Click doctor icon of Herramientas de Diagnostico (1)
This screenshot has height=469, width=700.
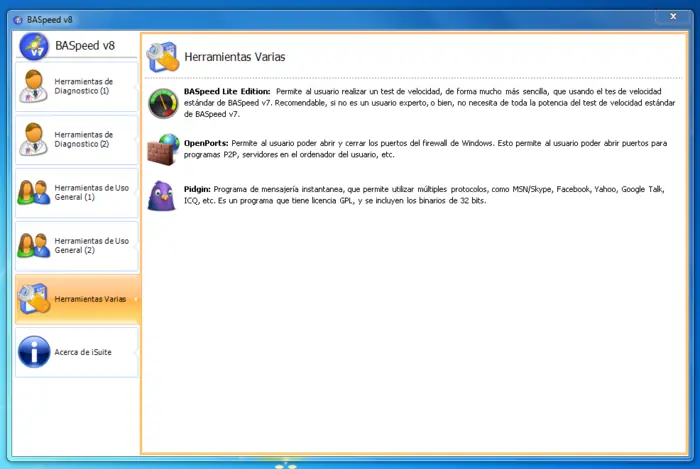tap(33, 86)
